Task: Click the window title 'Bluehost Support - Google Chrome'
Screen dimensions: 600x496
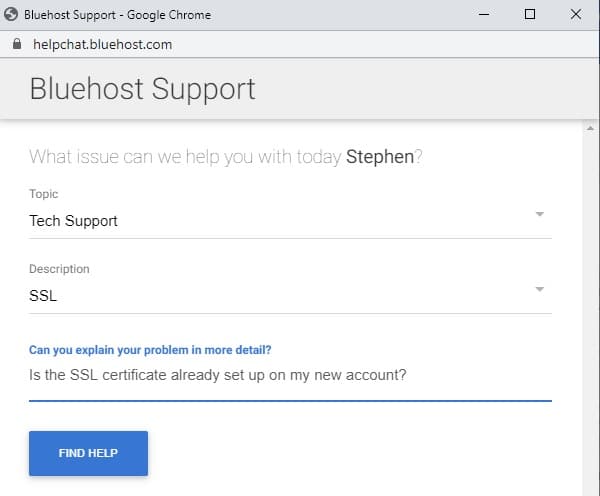Action: click(x=117, y=15)
